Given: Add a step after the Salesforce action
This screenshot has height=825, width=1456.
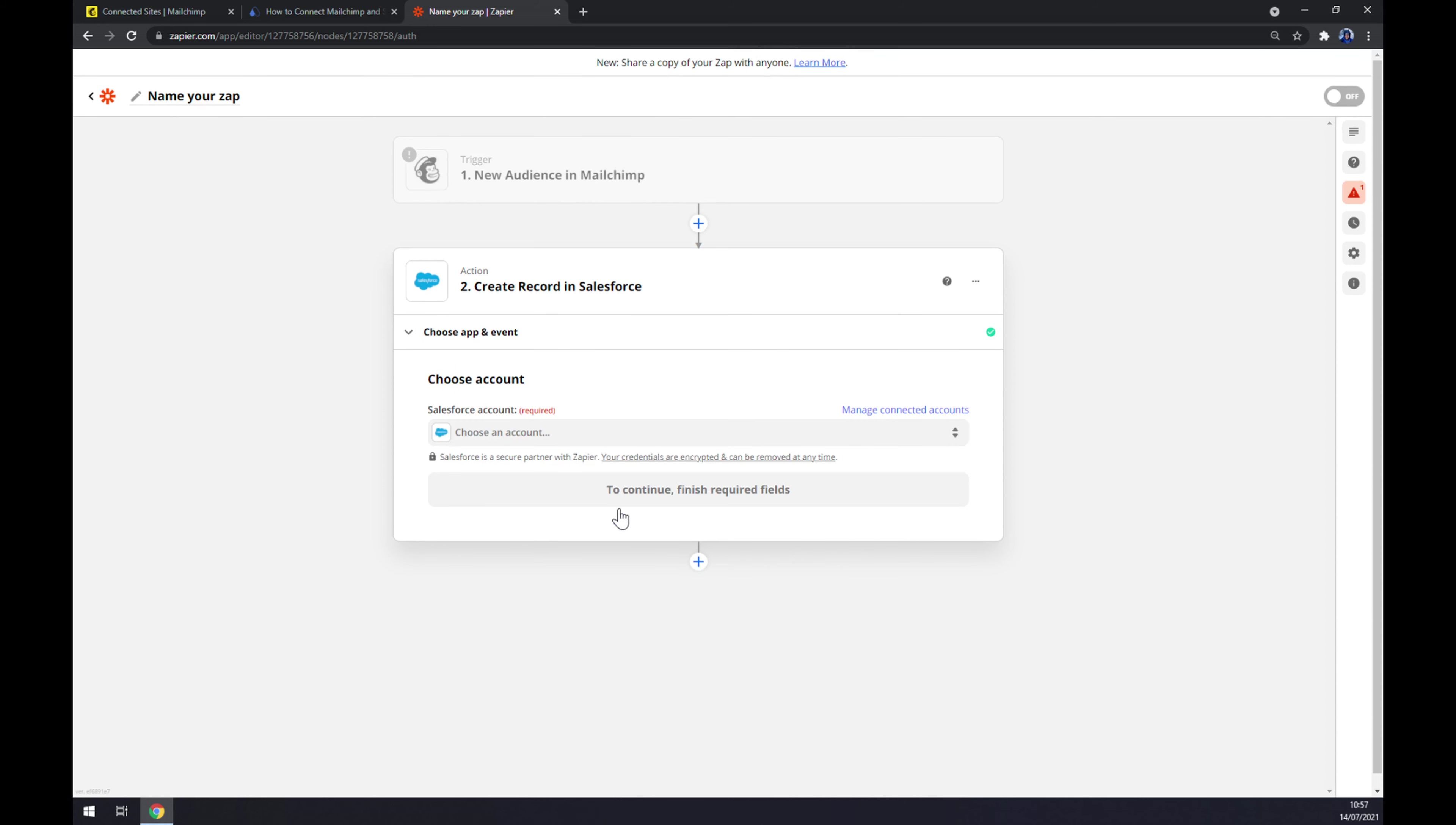Looking at the screenshot, I should click(698, 562).
